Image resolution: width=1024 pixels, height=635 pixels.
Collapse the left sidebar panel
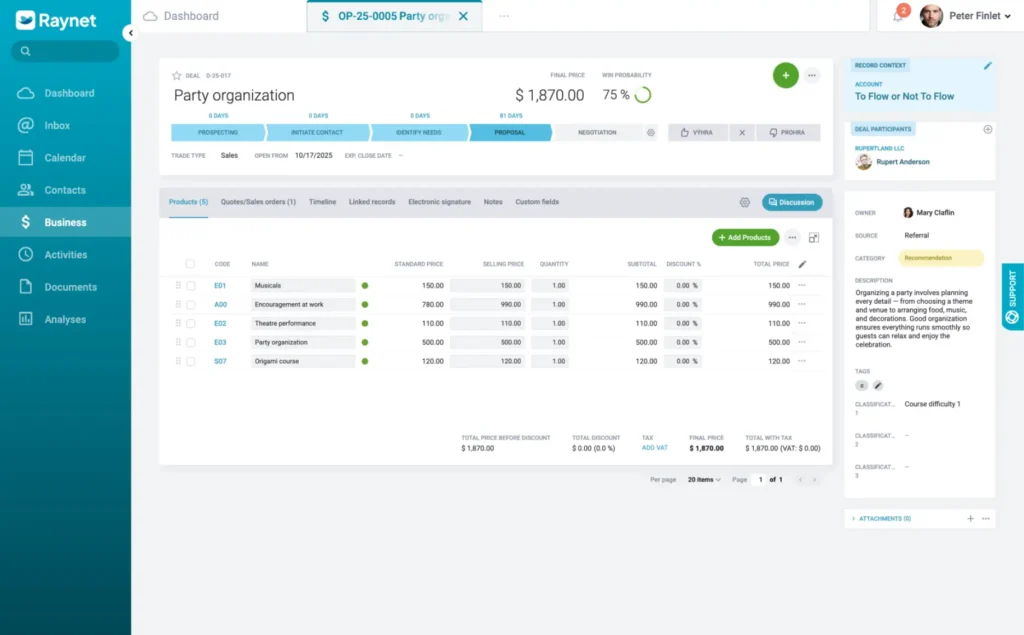[x=129, y=33]
